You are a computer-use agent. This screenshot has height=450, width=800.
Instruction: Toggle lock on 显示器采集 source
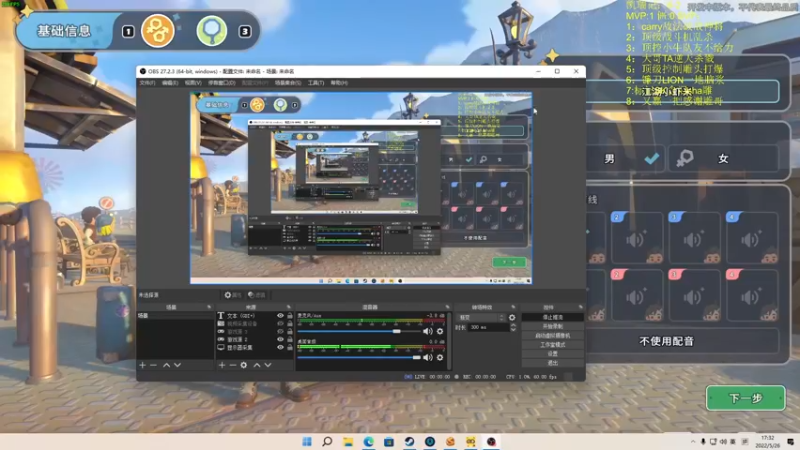pos(290,347)
